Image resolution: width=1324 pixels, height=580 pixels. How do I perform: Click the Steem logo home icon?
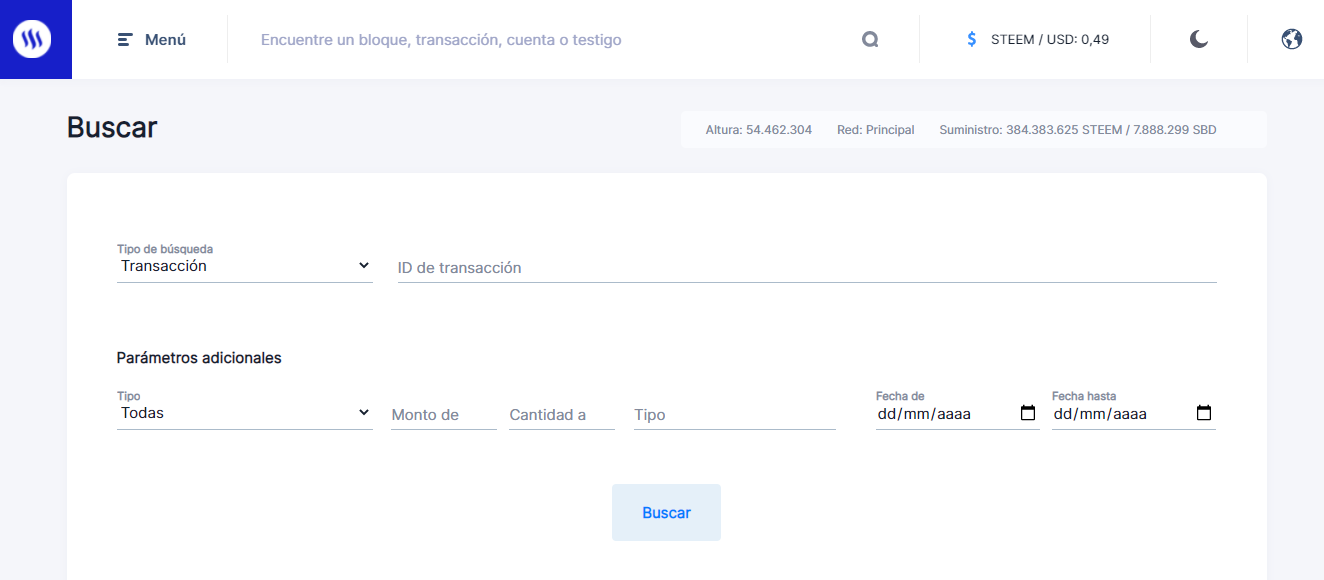click(31, 39)
